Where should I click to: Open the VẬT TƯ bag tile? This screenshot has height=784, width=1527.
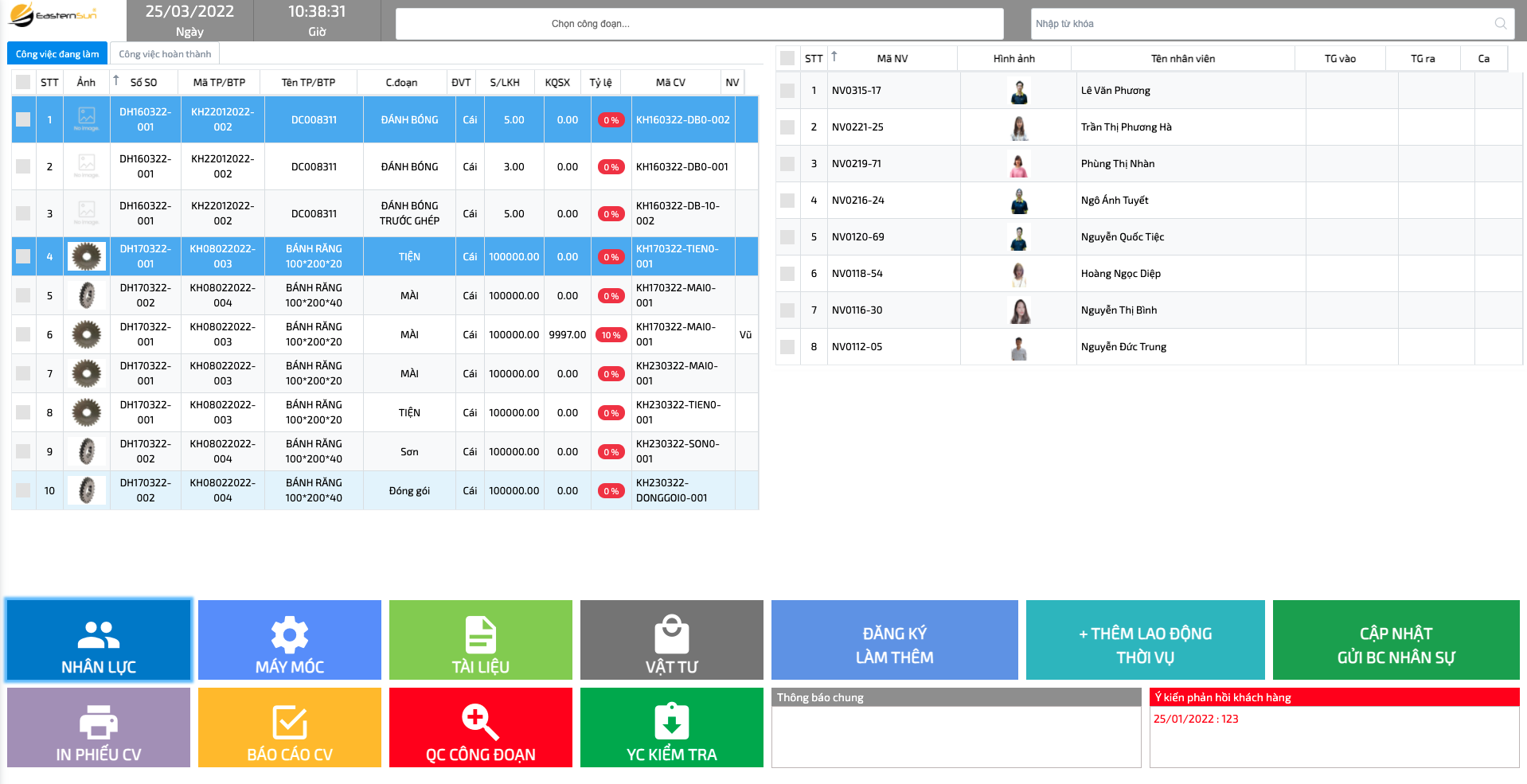coord(671,641)
